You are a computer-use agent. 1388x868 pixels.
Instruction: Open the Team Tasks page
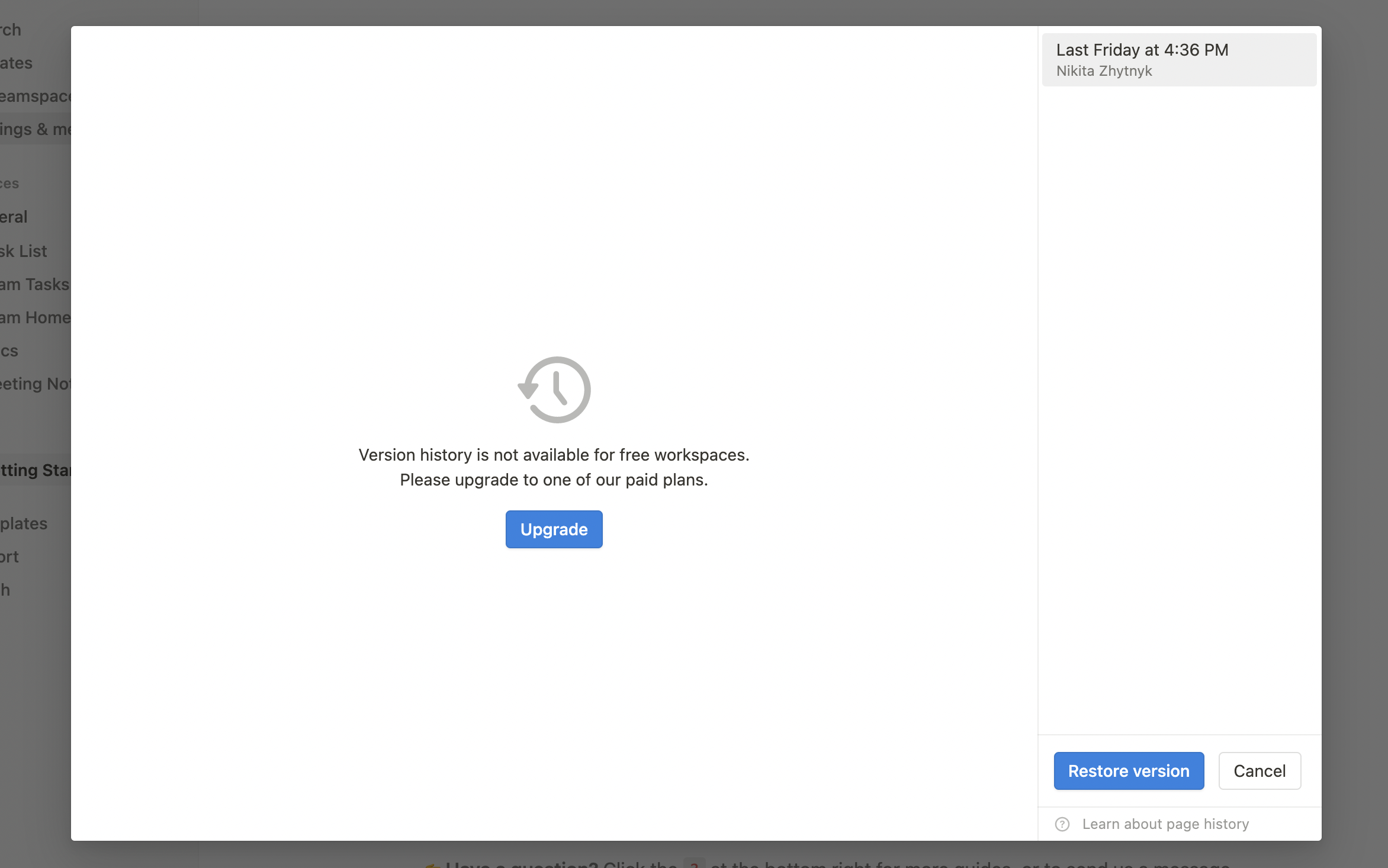[x=36, y=284]
